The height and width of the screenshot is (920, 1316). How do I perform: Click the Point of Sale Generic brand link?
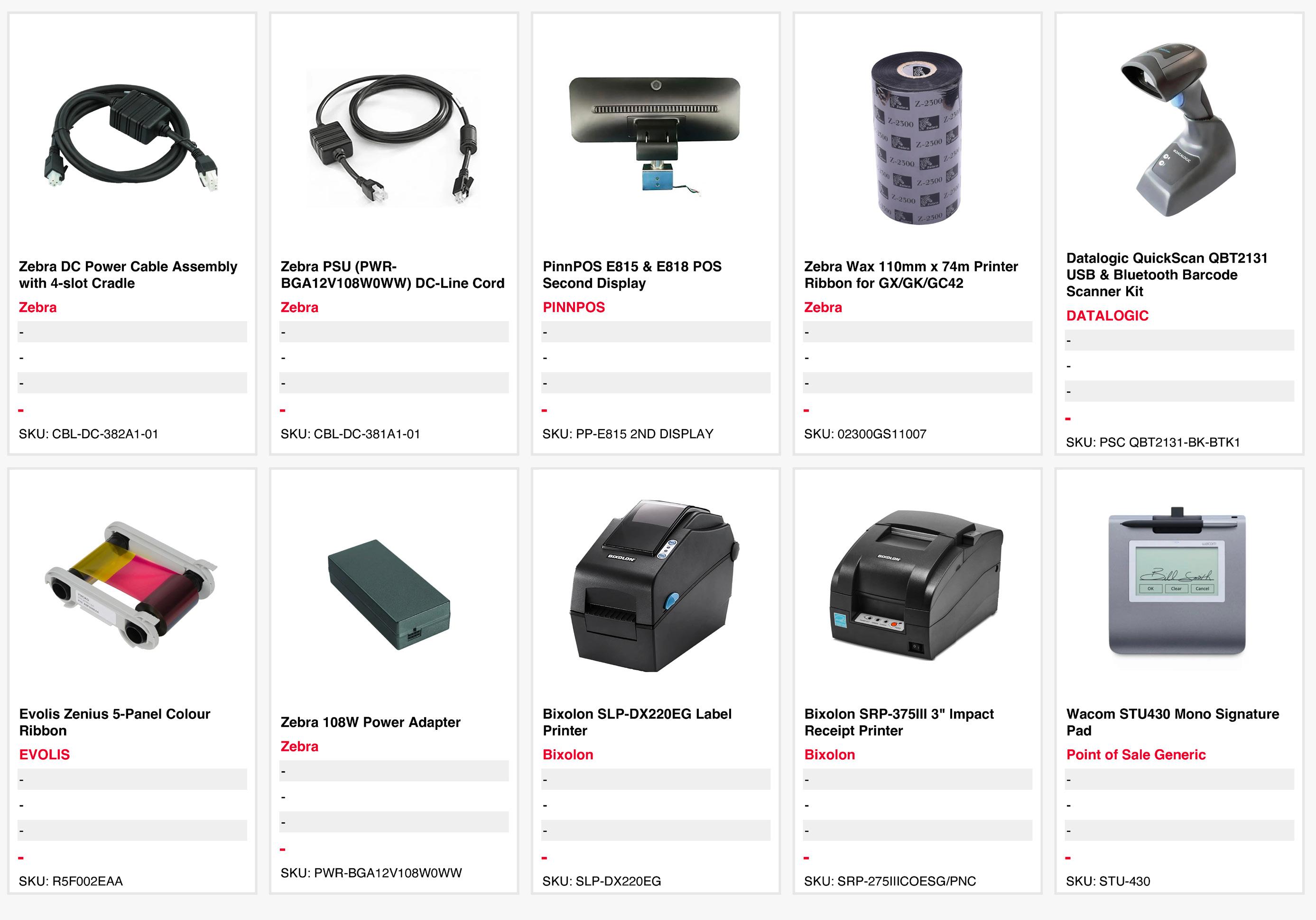point(1135,754)
